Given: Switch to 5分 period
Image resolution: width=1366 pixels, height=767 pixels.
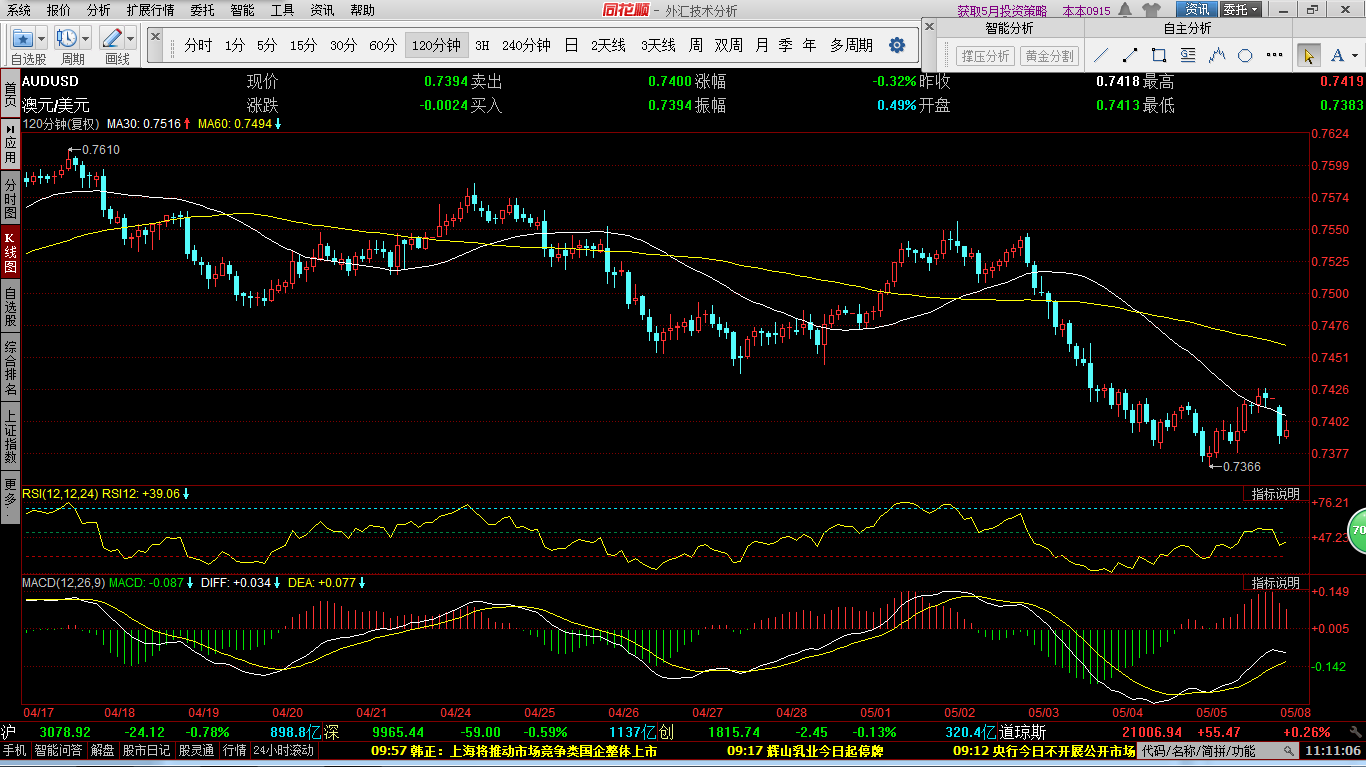Looking at the screenshot, I should coord(267,45).
